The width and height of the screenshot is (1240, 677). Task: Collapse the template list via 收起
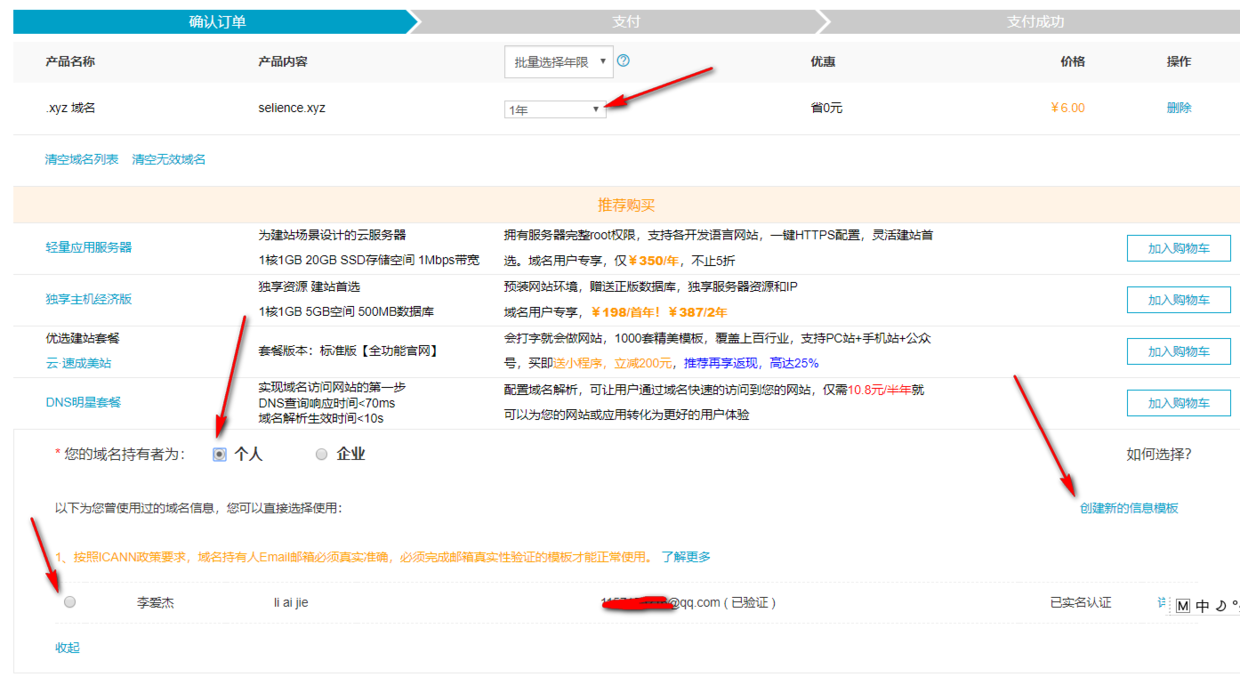[67, 648]
